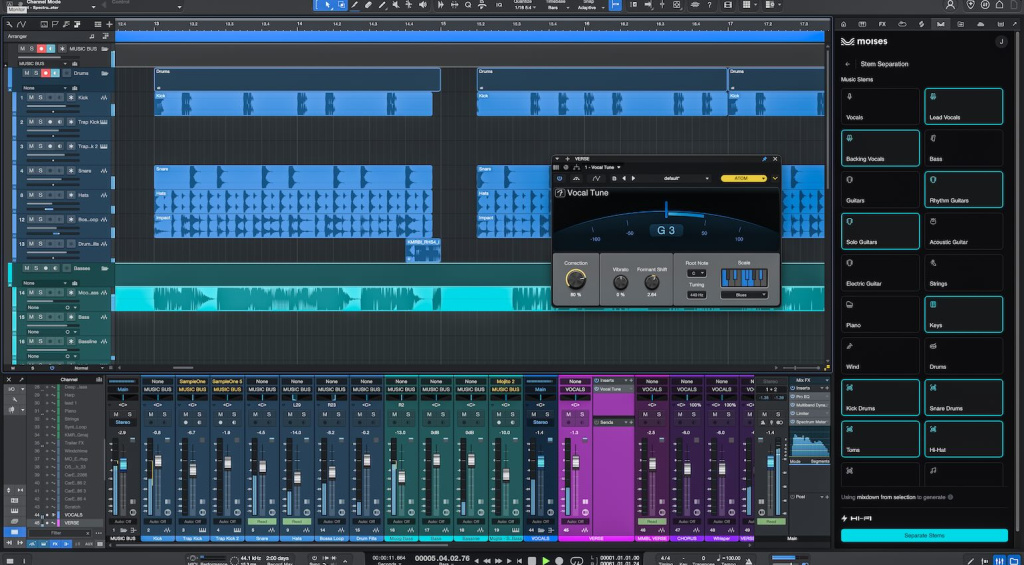Select the CHORUS channel in mixer
The image size is (1024, 565).
tap(687, 539)
